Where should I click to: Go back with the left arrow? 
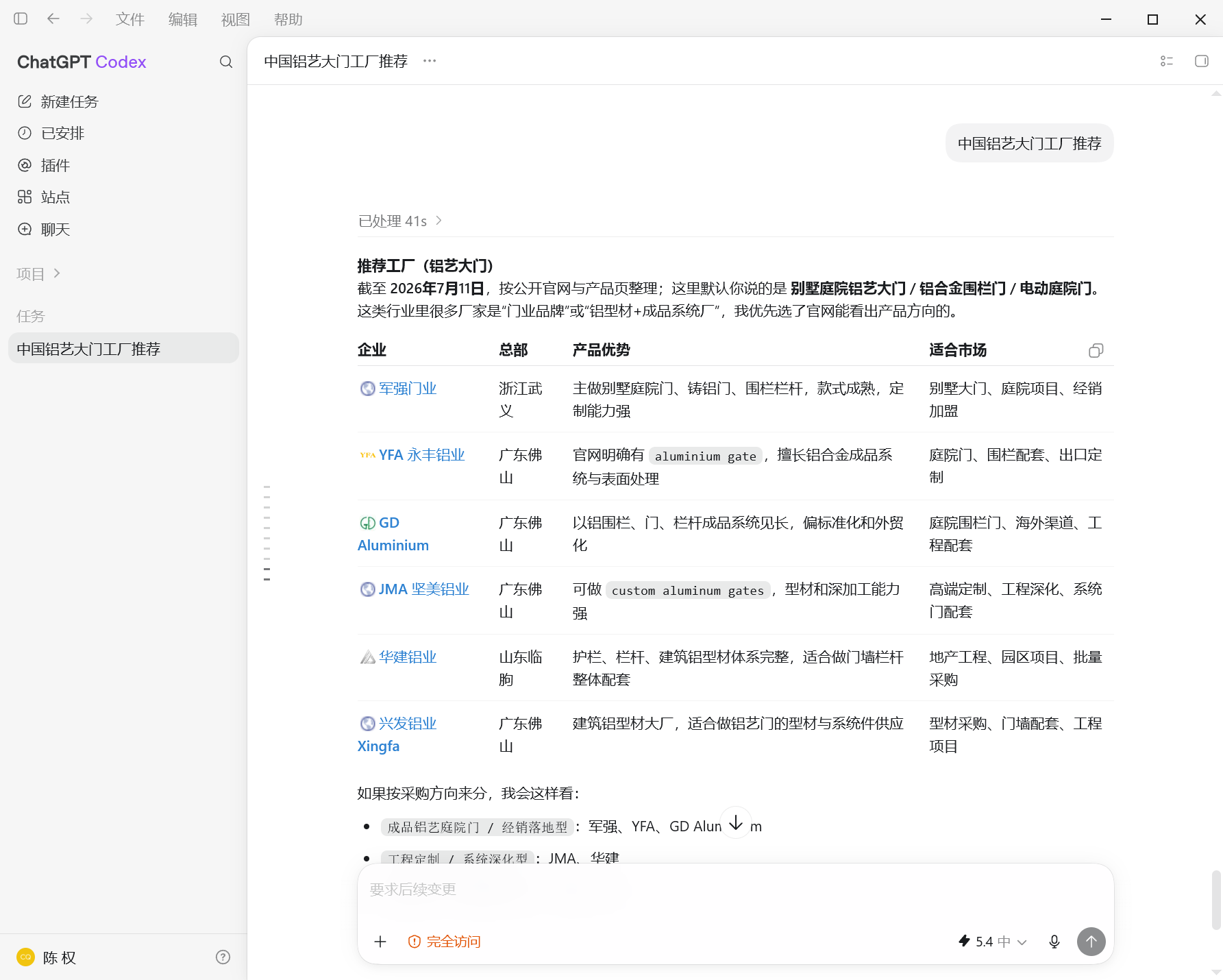(x=53, y=19)
